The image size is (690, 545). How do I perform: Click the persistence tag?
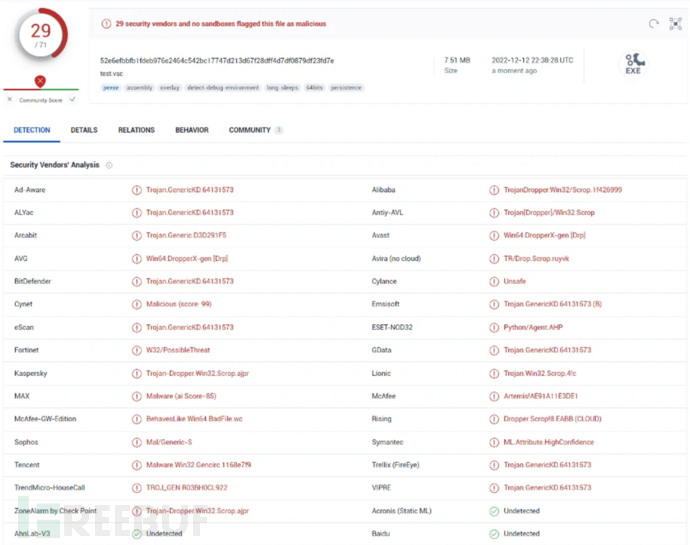click(x=346, y=88)
